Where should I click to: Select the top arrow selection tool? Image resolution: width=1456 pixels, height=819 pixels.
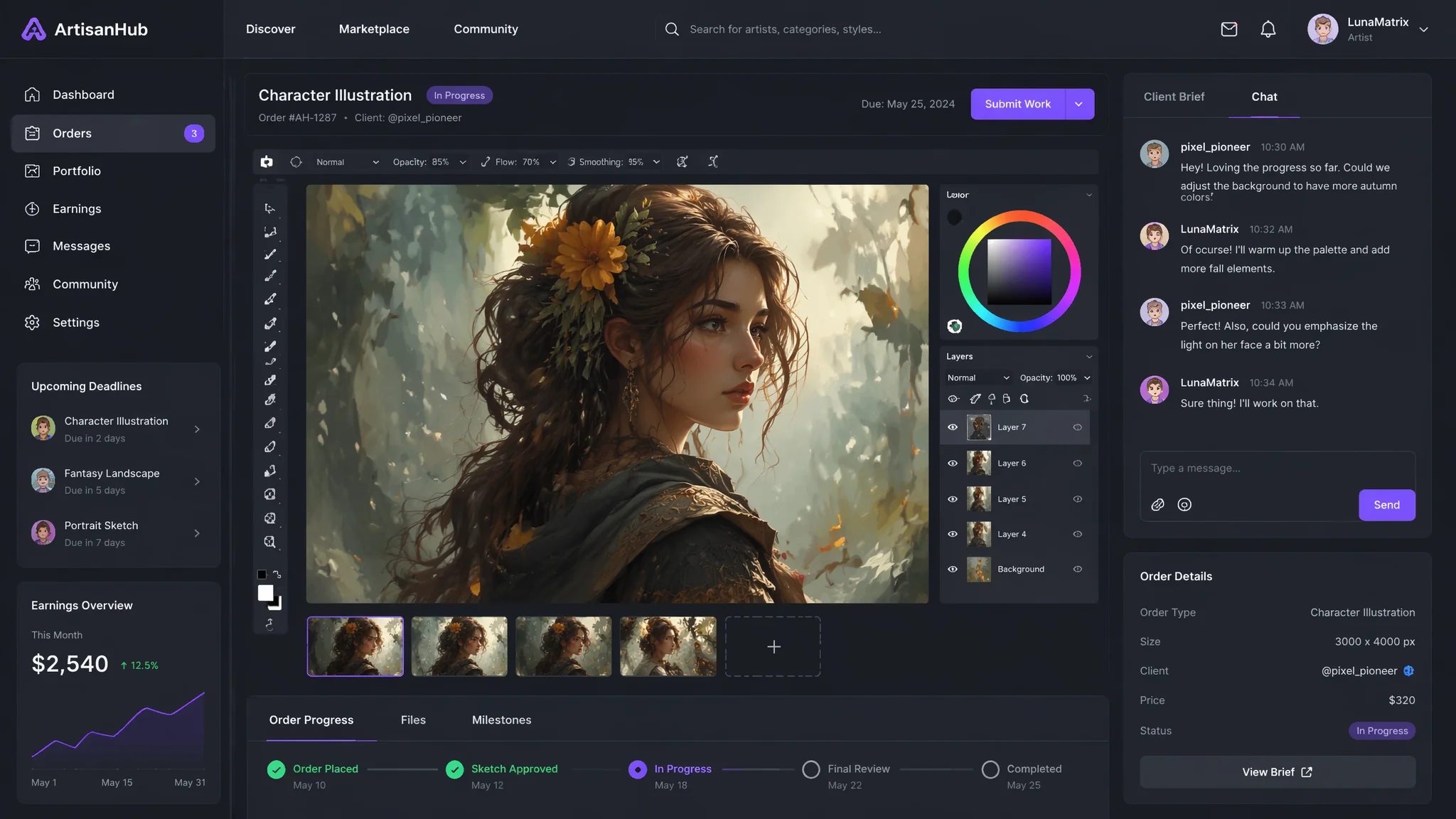click(x=269, y=208)
